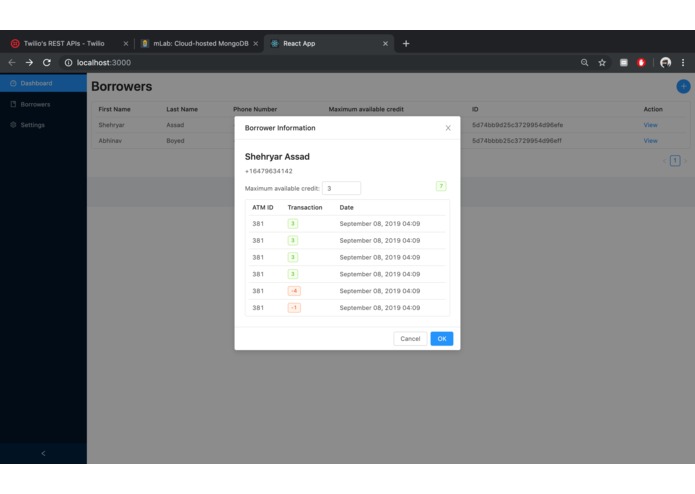The height and width of the screenshot is (494, 695).
Task: Switch to mLab Cloud-hosted MongoDB tab
Action: coord(199,43)
